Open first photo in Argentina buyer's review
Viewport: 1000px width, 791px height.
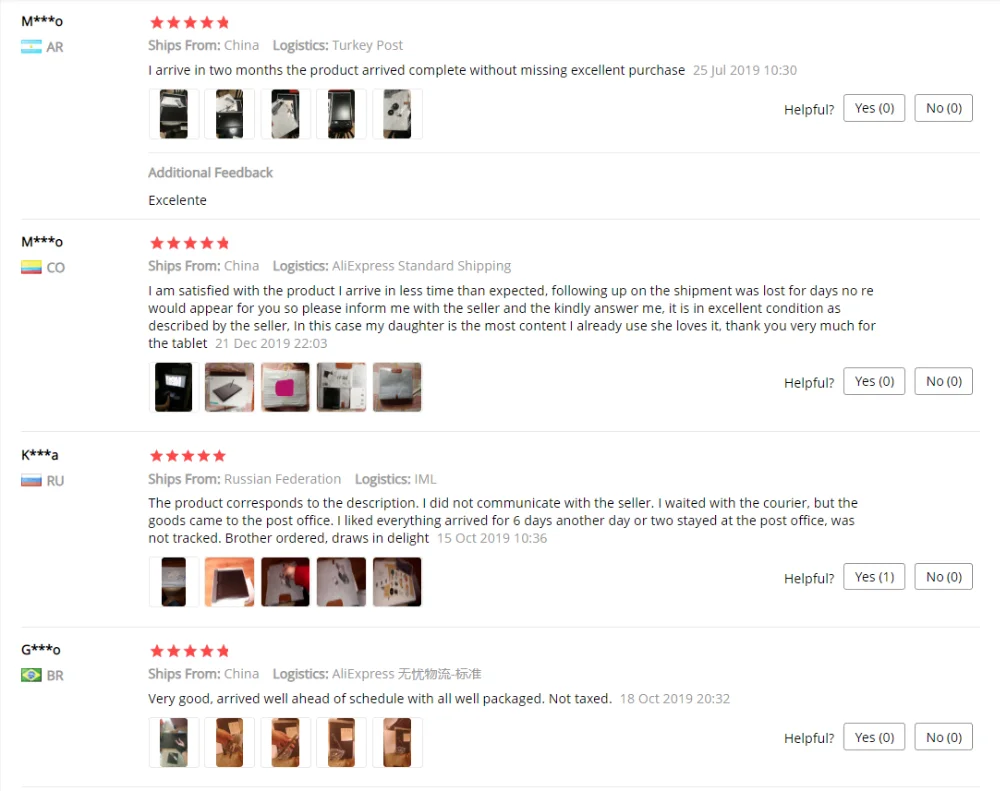coord(173,114)
